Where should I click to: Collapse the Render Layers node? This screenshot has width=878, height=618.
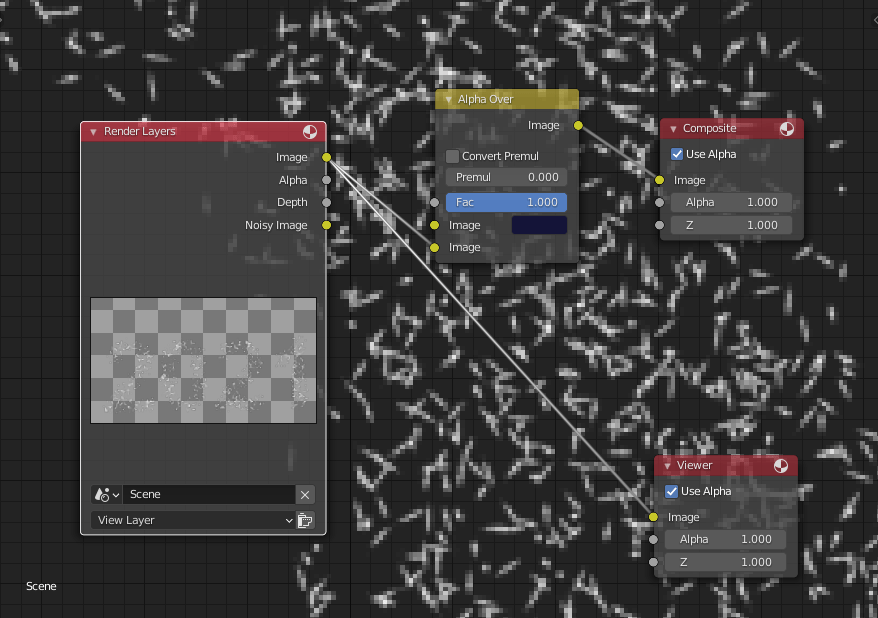tap(92, 131)
